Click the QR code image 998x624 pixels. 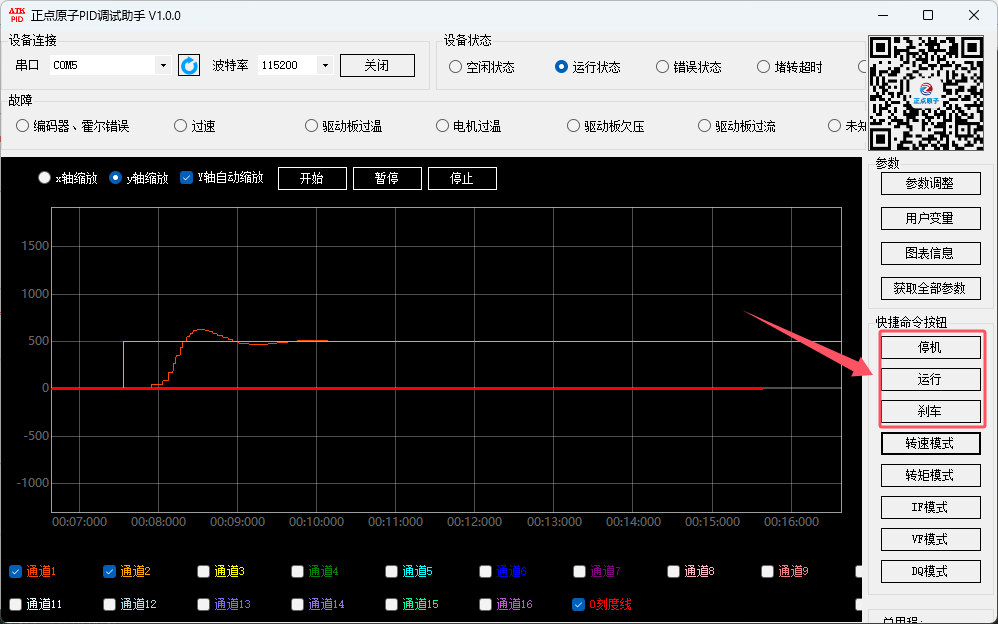(x=926, y=93)
